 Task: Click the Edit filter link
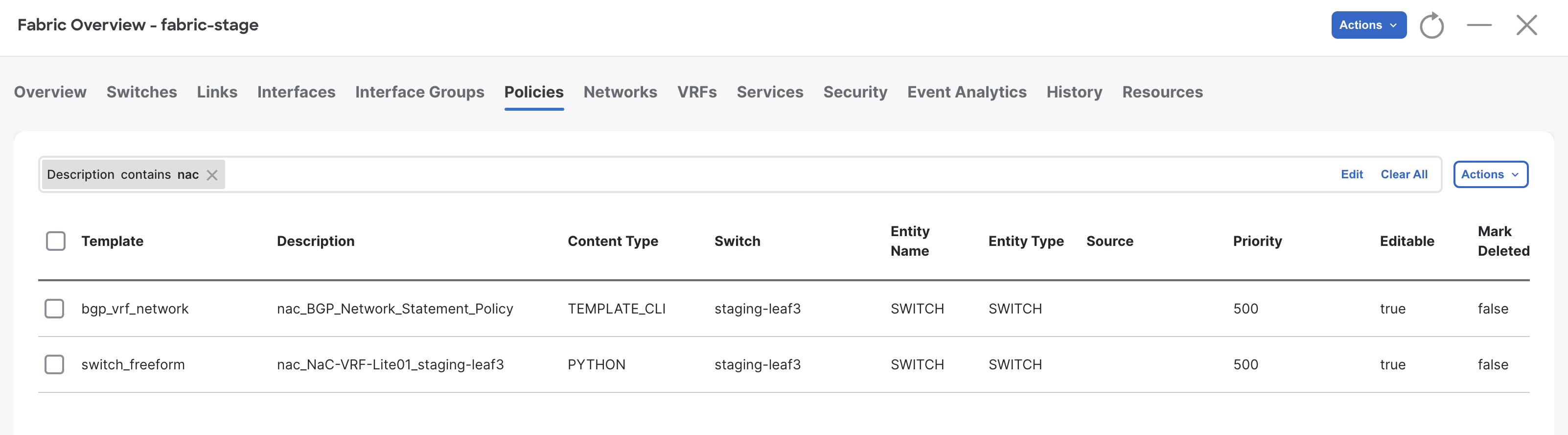(1352, 174)
